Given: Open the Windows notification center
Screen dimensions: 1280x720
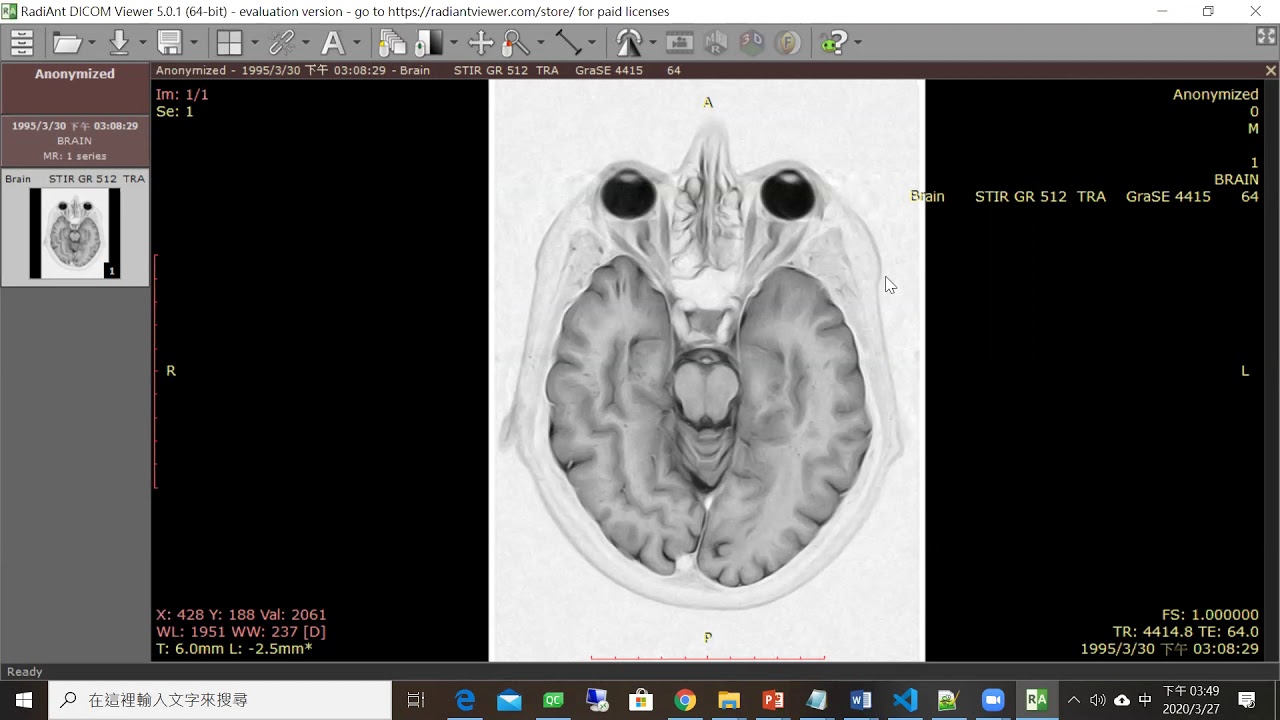Looking at the screenshot, I should (x=1247, y=700).
